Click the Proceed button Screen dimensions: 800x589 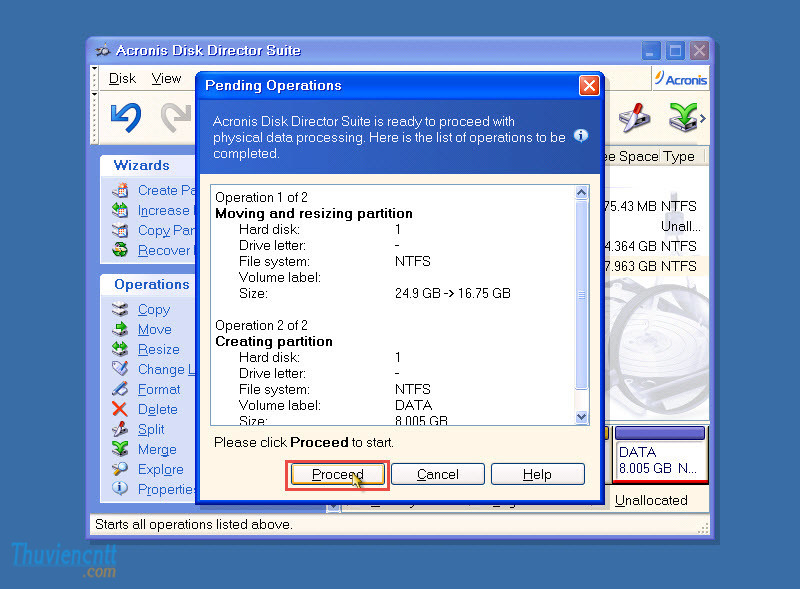tap(337, 475)
